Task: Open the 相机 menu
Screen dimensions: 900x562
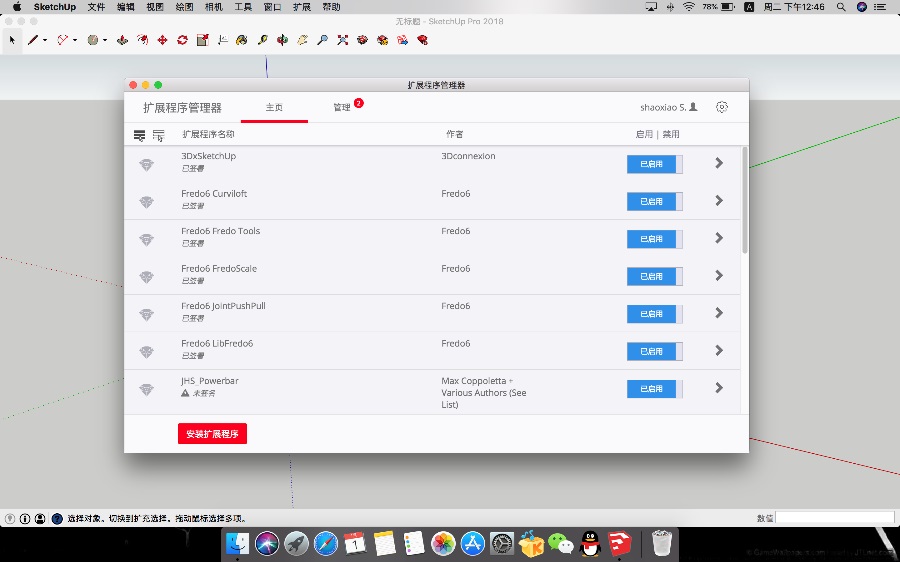Action: click(x=214, y=7)
